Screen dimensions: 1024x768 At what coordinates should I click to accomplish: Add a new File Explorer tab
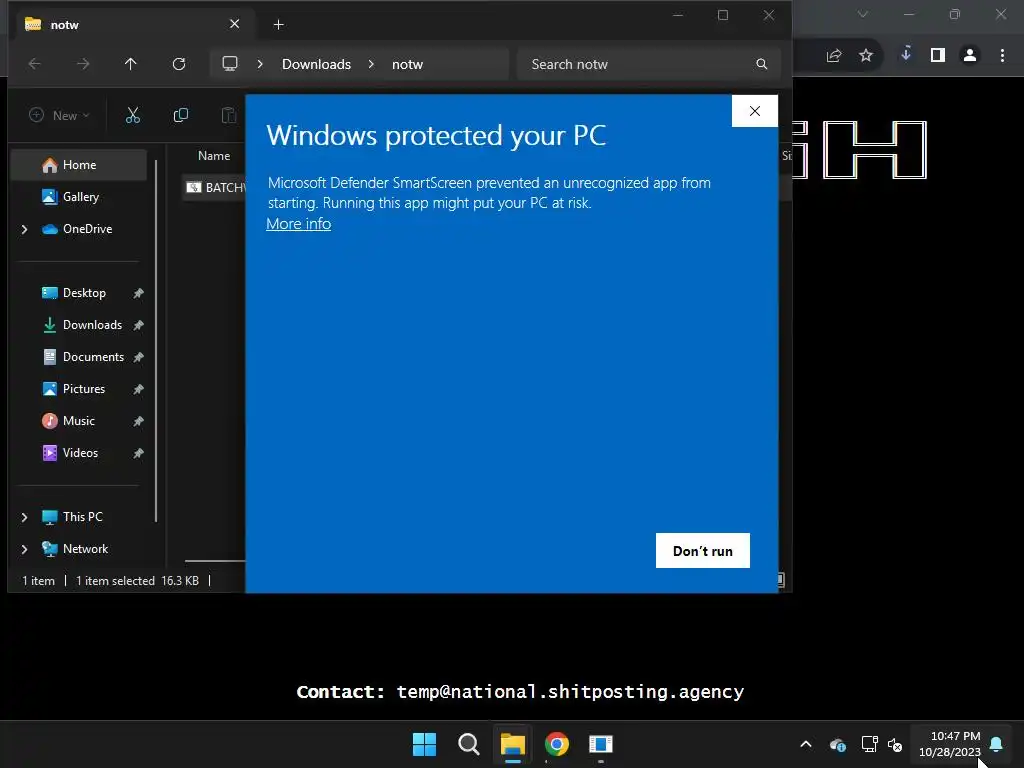click(278, 25)
